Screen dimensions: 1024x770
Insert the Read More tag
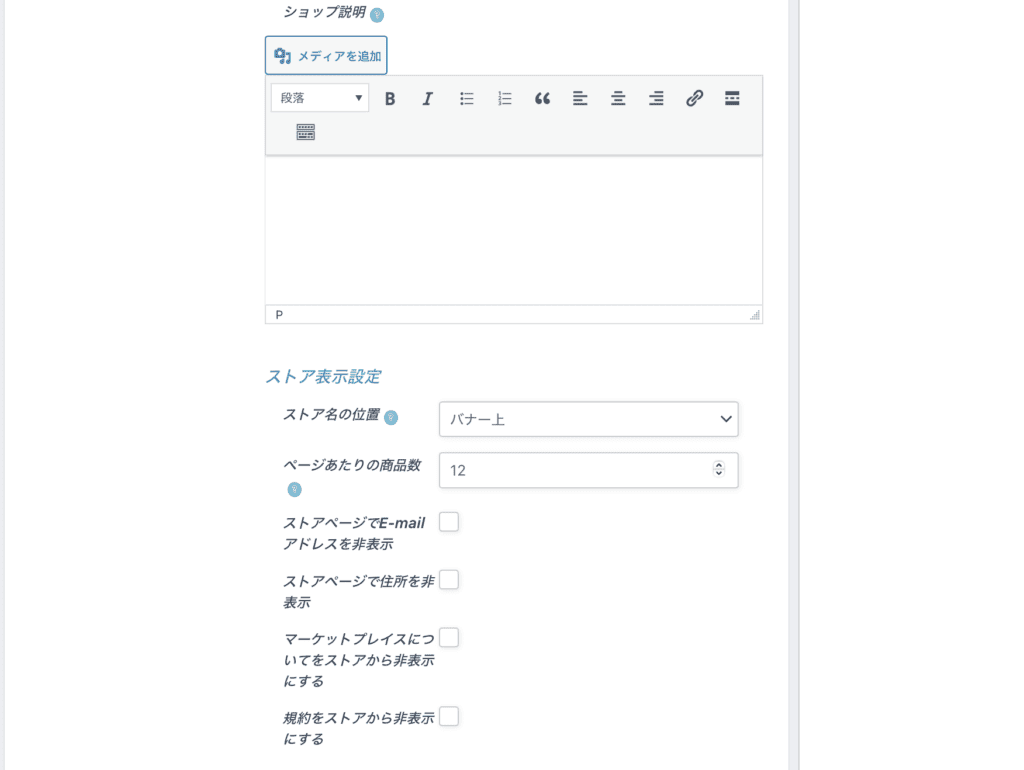[x=732, y=98]
